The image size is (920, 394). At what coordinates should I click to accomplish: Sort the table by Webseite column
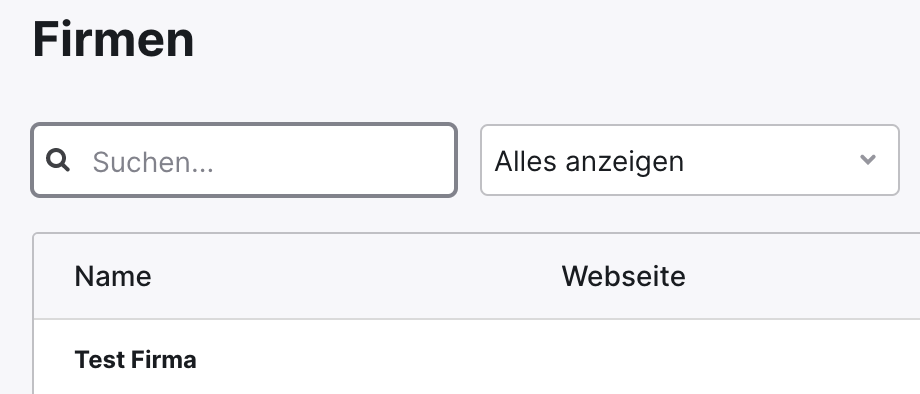tap(623, 276)
